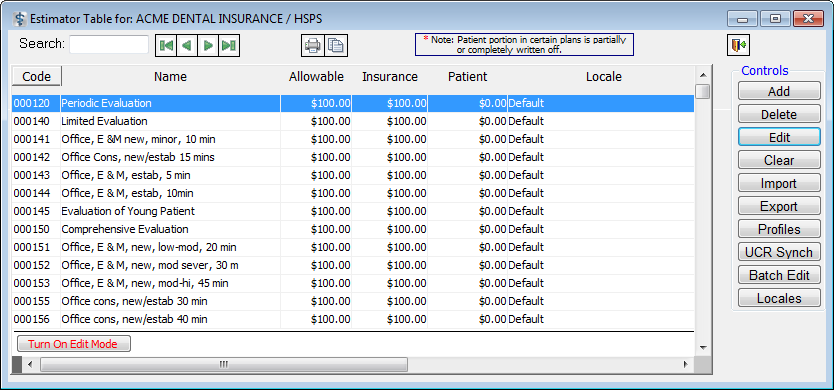The width and height of the screenshot is (834, 390).
Task: Click the Allowable column header
Action: point(316,77)
